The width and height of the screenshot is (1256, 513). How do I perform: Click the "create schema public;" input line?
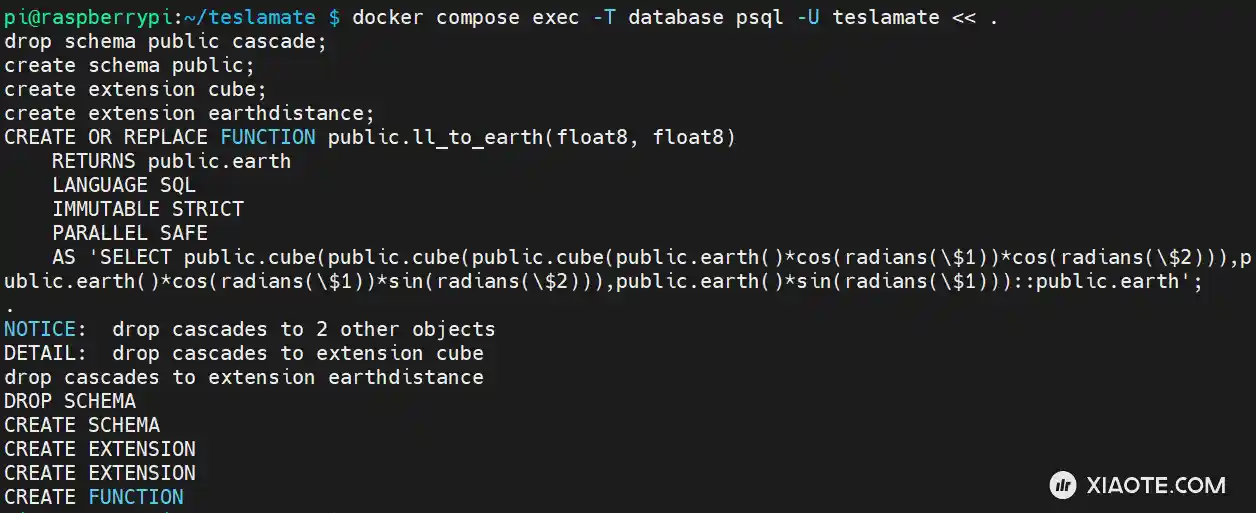pos(129,65)
